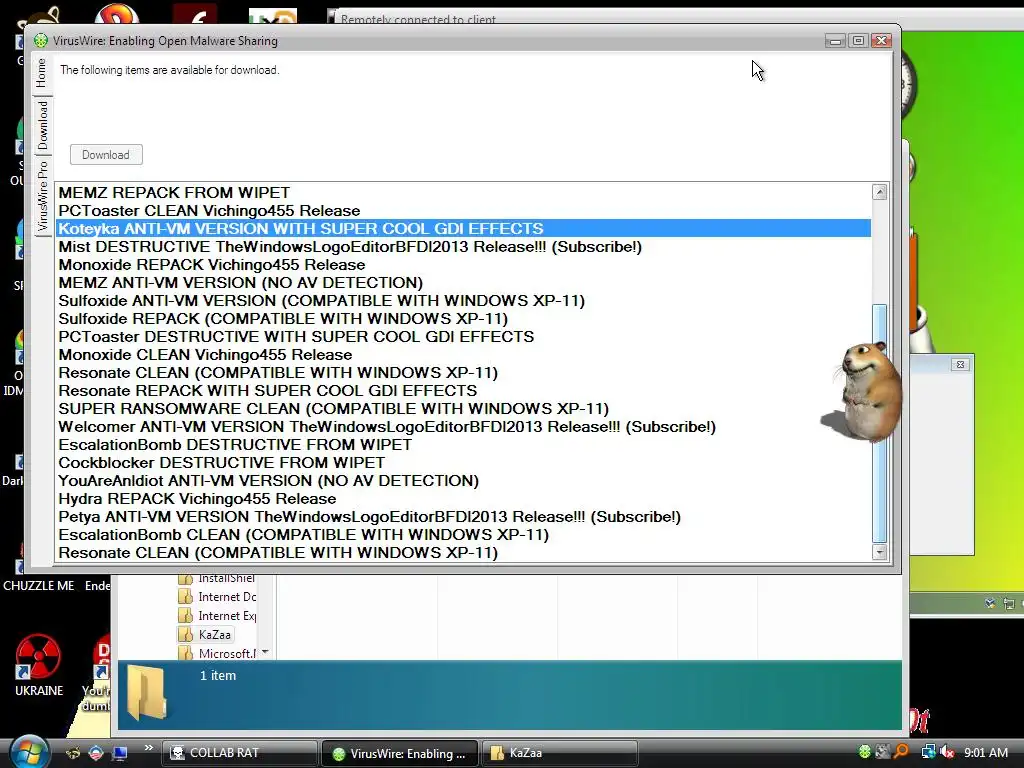Switch to KaZaa taskbar window
1024x768 pixels.
pyautogui.click(x=559, y=753)
